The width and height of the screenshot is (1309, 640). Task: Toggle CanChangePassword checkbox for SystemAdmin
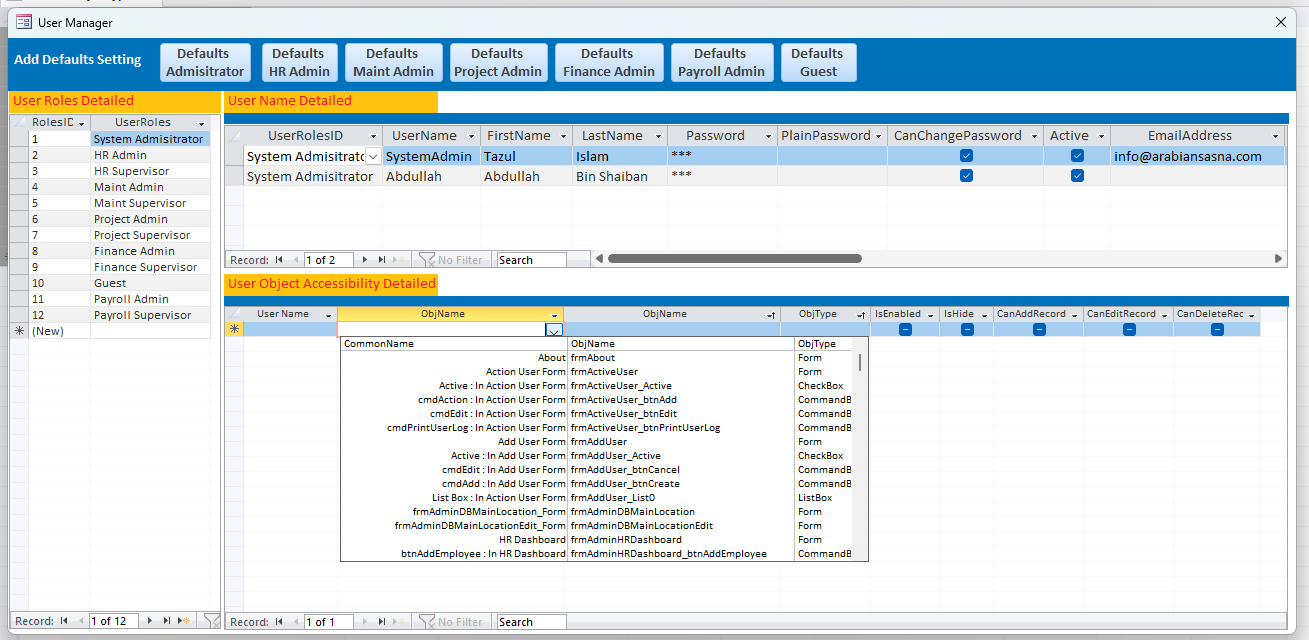pos(966,156)
